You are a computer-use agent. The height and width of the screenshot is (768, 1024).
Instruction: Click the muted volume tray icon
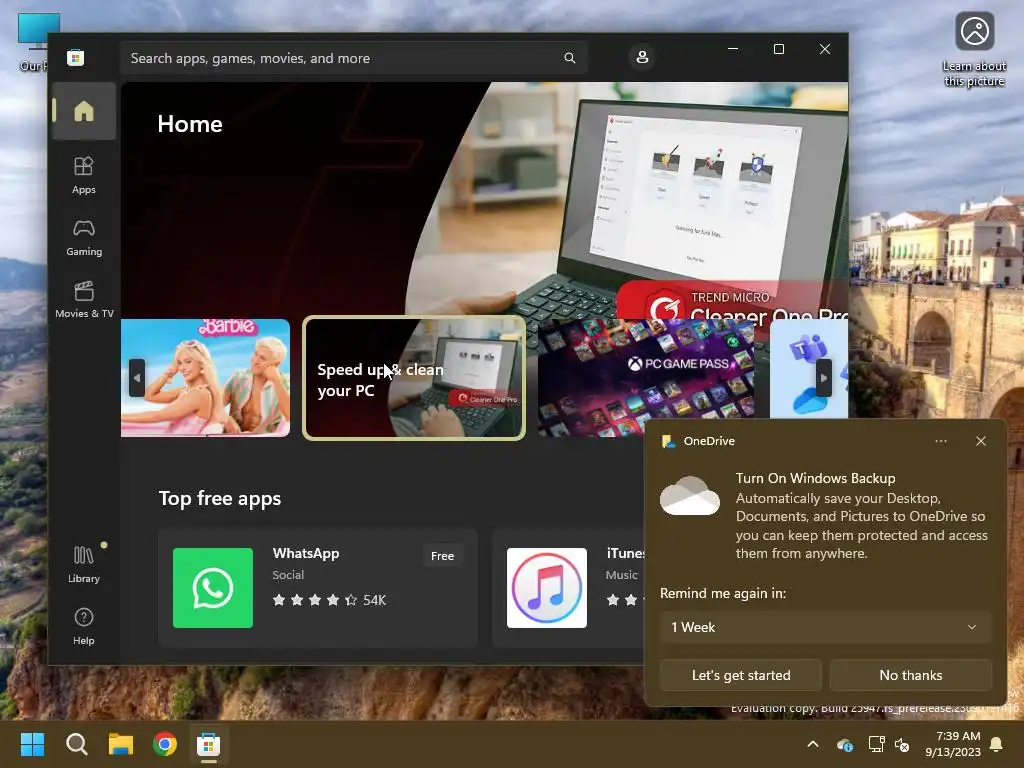(902, 744)
